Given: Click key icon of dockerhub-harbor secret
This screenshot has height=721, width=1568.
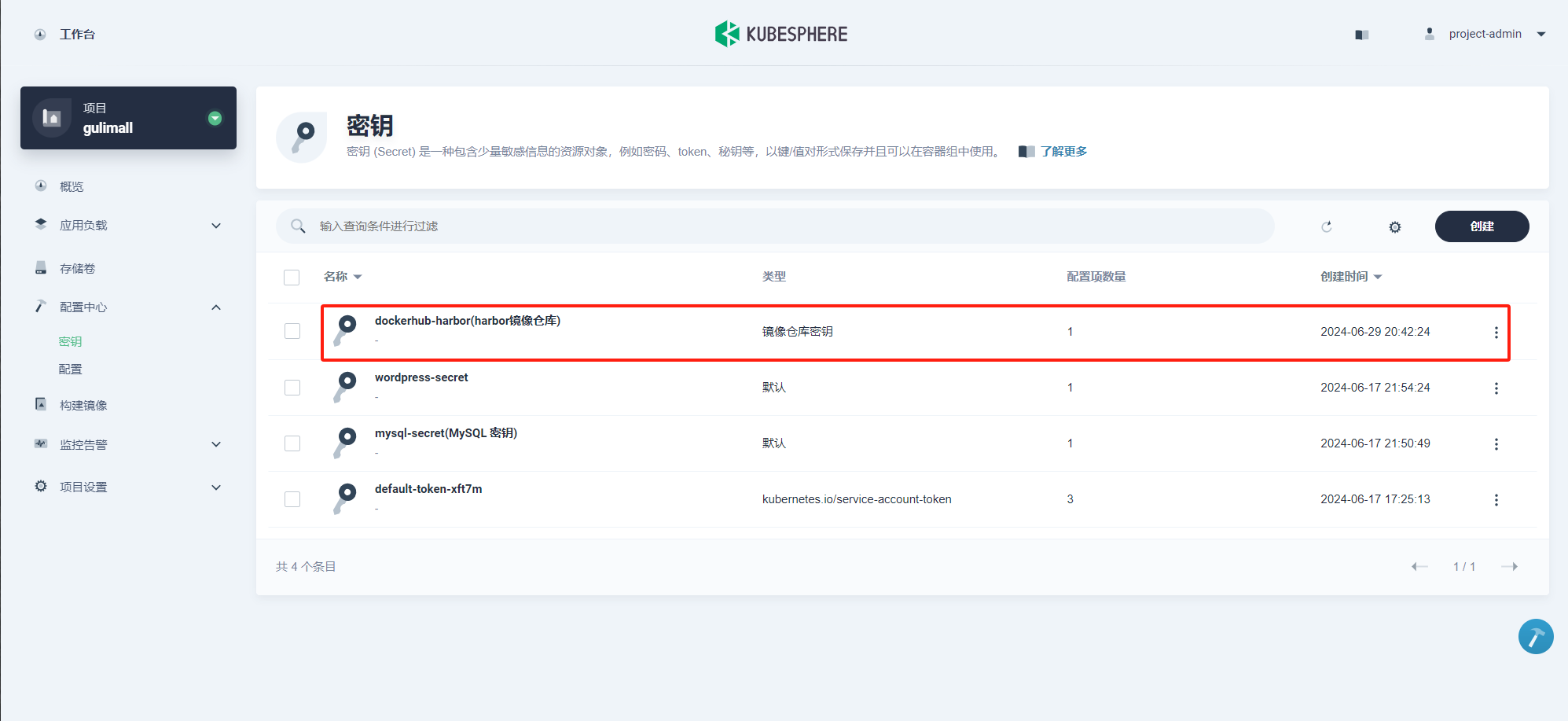Looking at the screenshot, I should 345,330.
